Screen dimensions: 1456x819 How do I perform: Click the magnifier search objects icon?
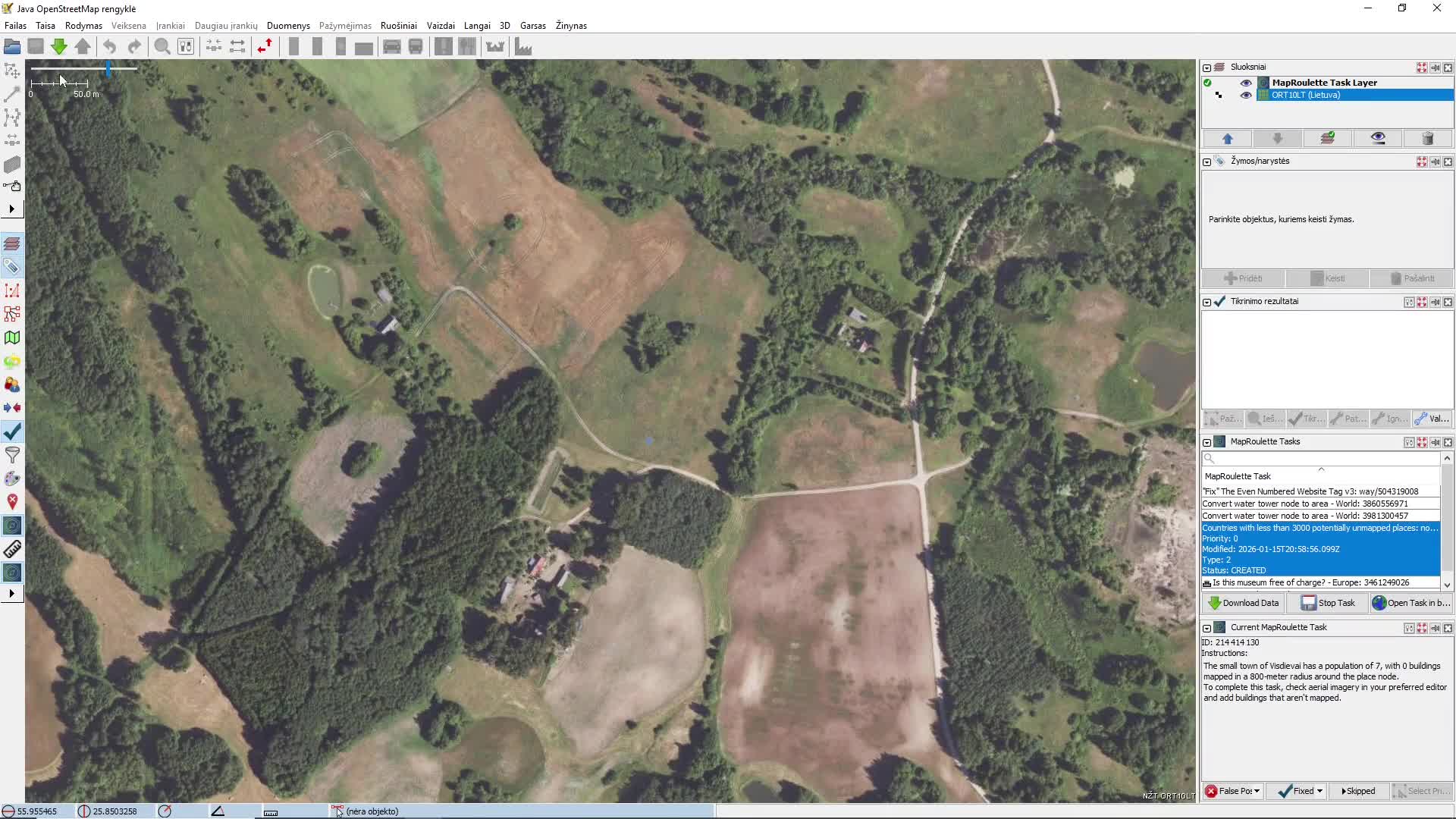162,47
